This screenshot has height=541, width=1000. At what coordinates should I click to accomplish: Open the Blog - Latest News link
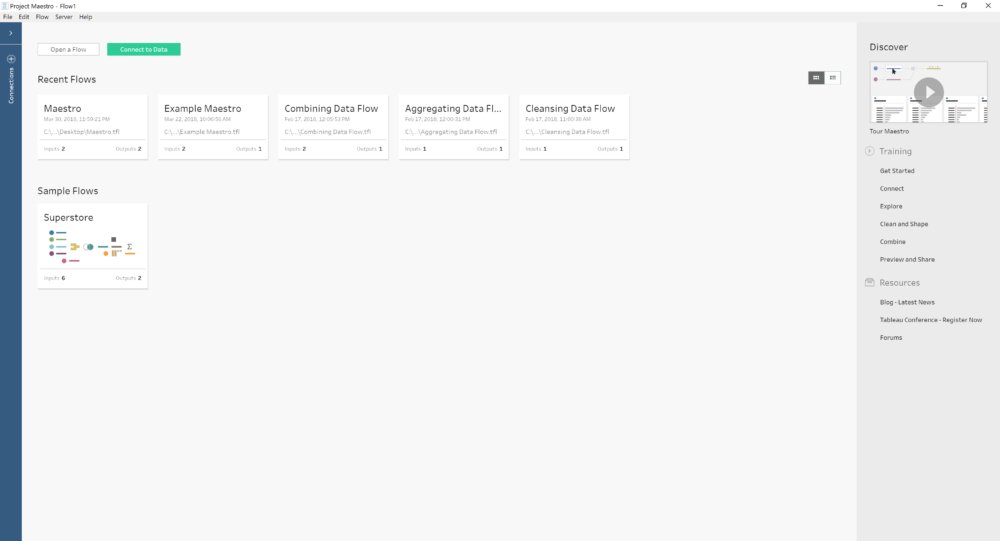tap(907, 302)
